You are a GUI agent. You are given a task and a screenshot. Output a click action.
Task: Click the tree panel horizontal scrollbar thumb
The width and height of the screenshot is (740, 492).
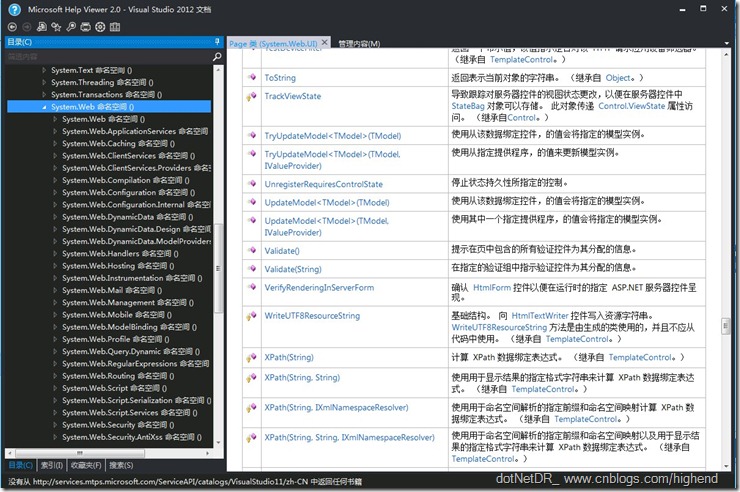(80, 453)
